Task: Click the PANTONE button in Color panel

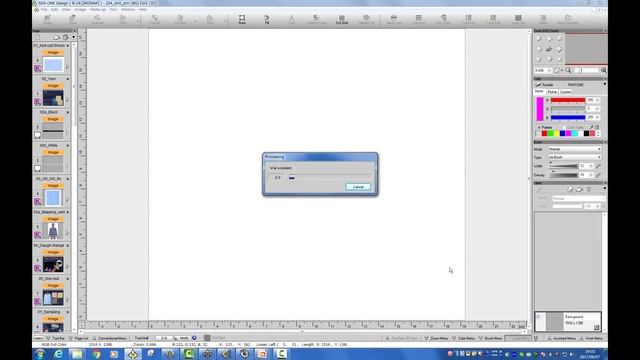Action: [x=576, y=84]
